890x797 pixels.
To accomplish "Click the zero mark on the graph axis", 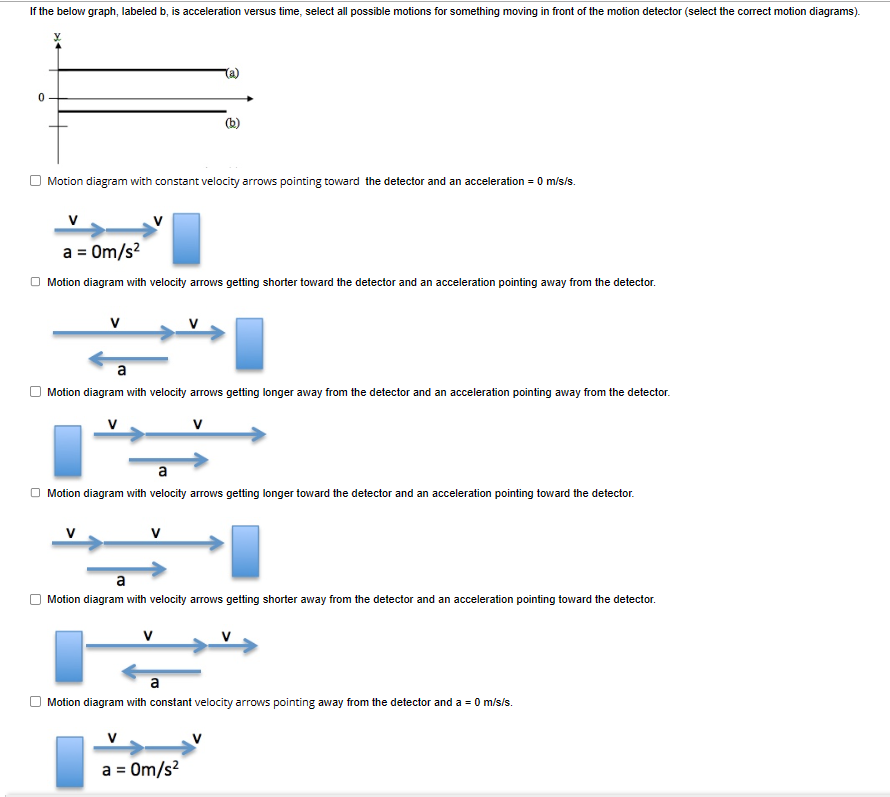I will pos(41,97).
